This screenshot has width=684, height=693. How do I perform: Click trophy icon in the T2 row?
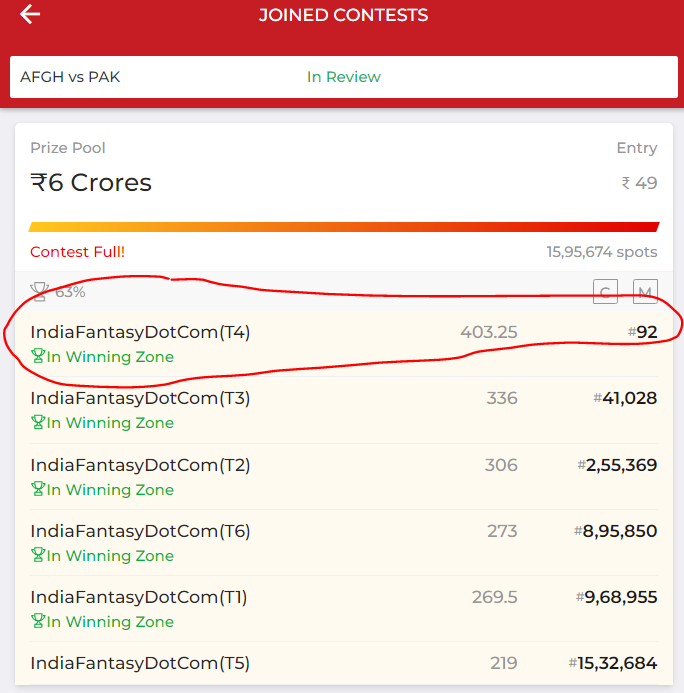coord(38,489)
